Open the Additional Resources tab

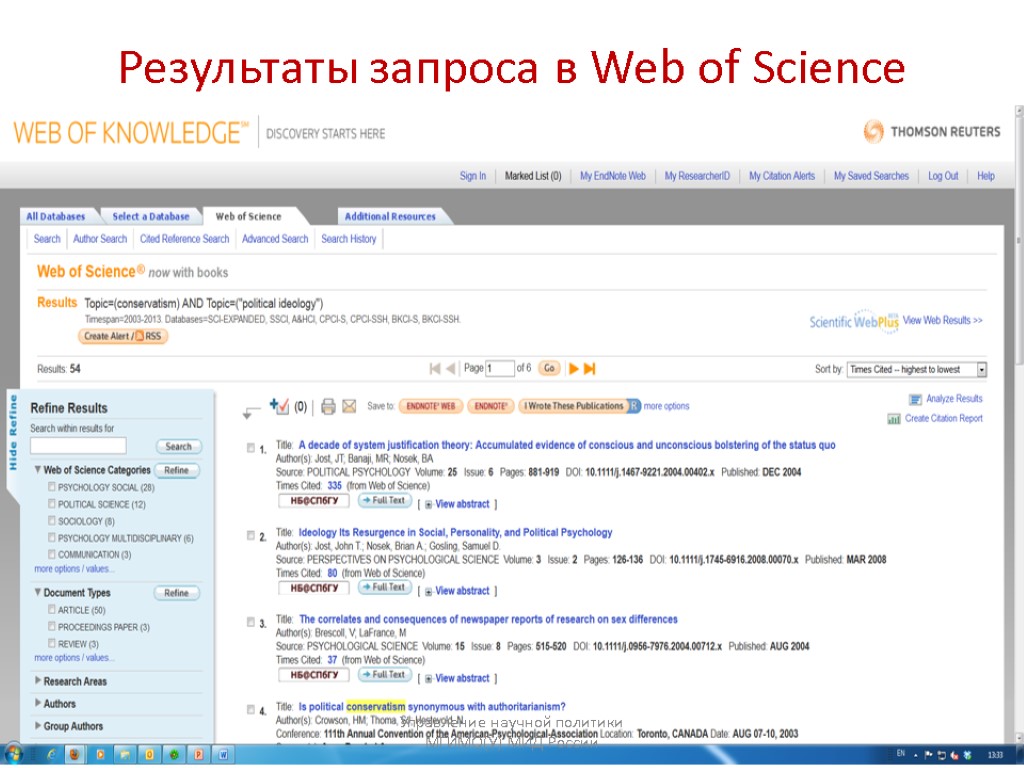(390, 216)
